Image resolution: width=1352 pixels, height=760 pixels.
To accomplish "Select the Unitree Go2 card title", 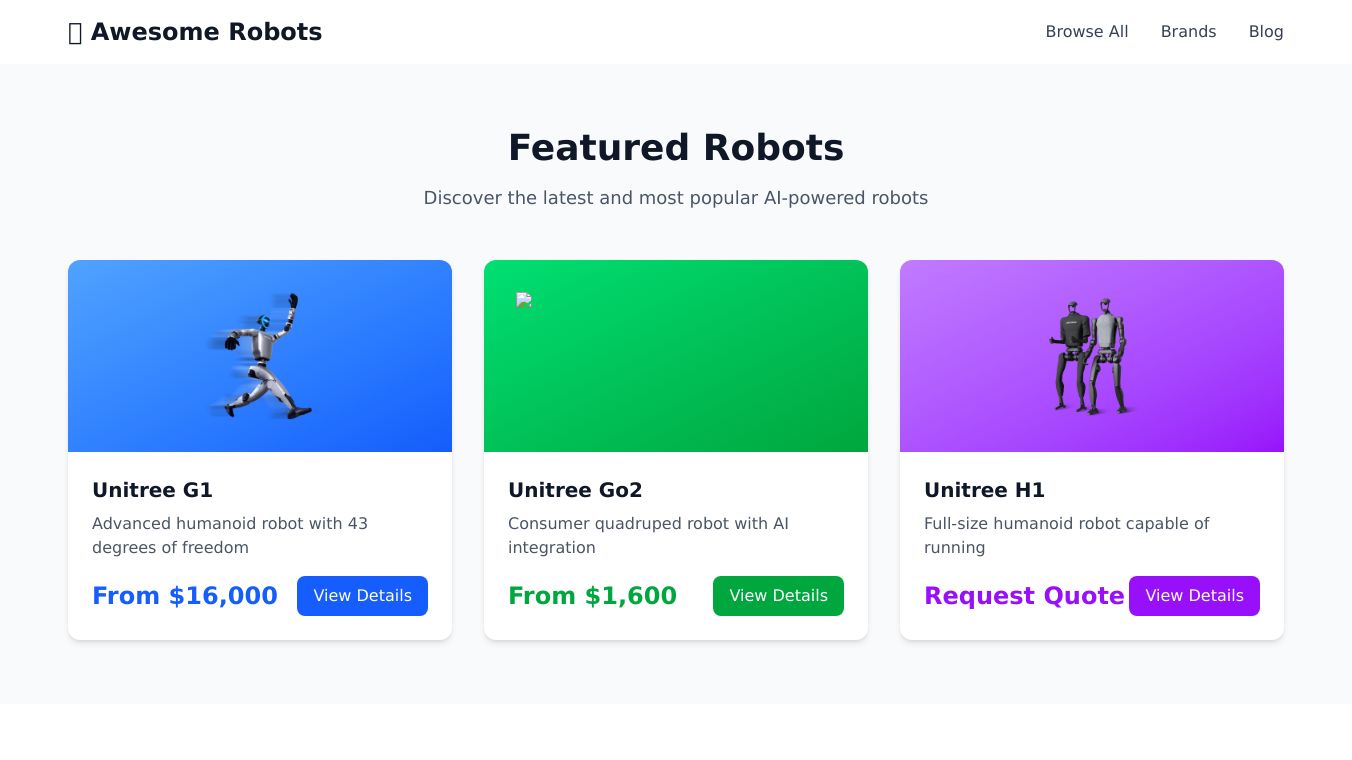I will coord(575,490).
